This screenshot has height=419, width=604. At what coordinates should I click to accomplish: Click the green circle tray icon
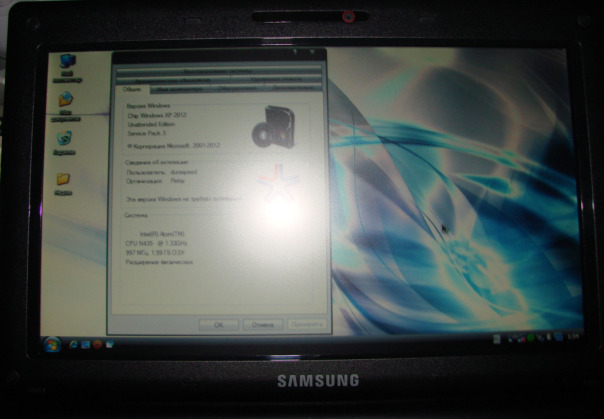point(530,338)
